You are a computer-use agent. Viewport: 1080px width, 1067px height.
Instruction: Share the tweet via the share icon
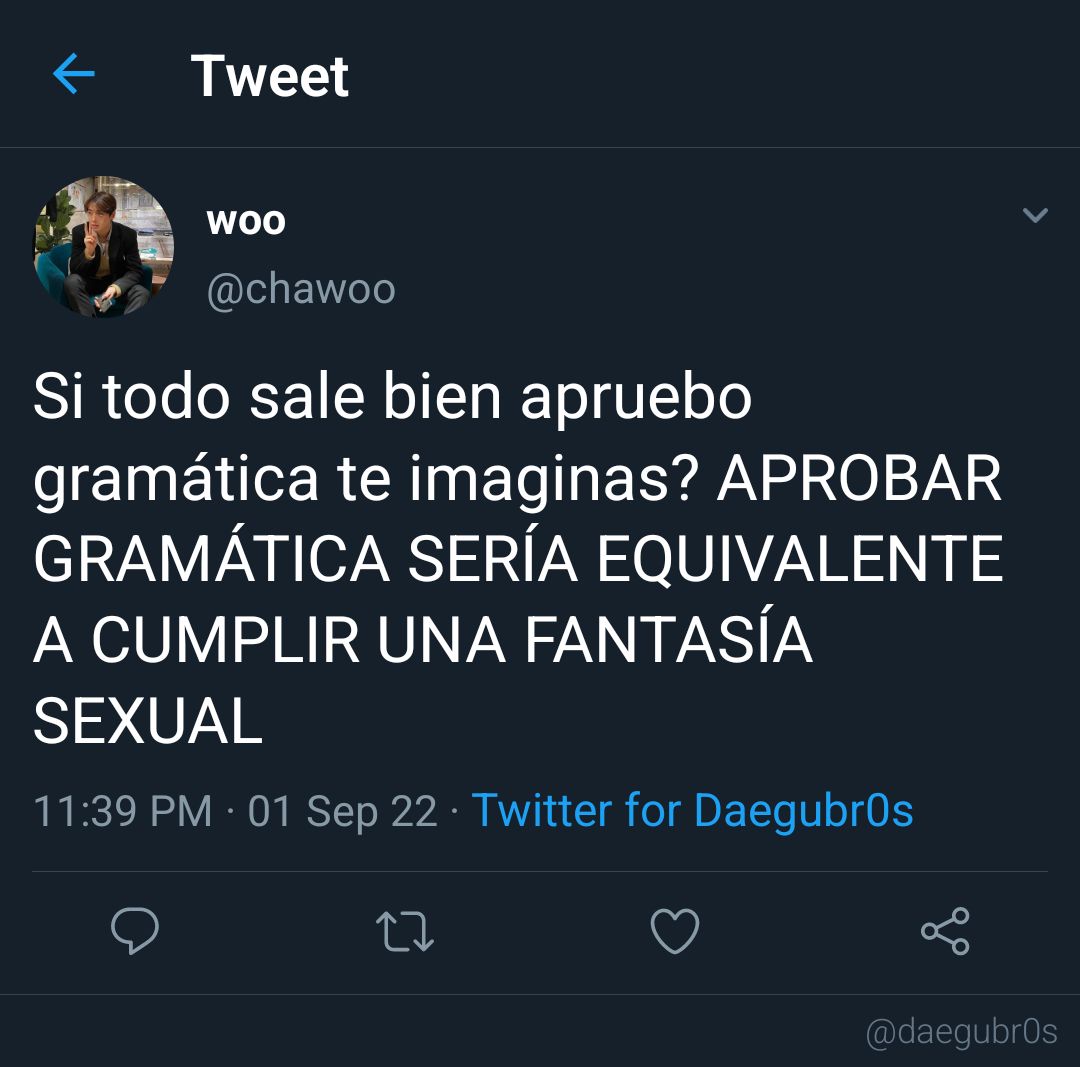[x=946, y=931]
